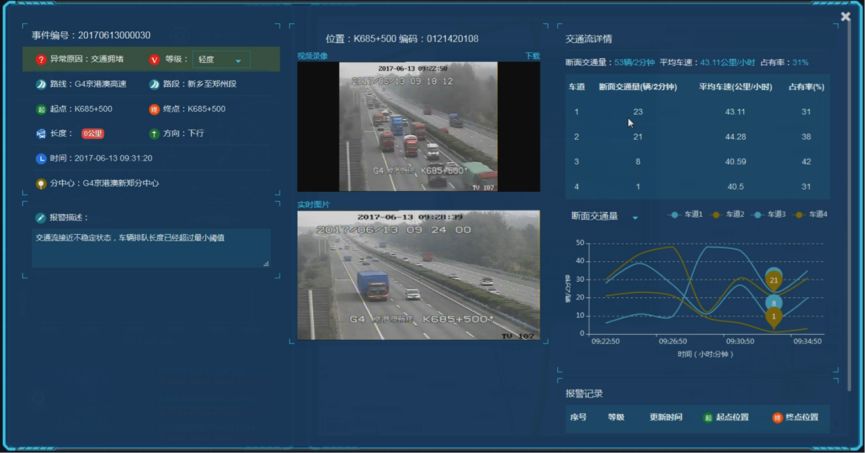Click the orange end-point icon beside 终点 K685+500
This screenshot has height=453, width=865.
[154, 109]
